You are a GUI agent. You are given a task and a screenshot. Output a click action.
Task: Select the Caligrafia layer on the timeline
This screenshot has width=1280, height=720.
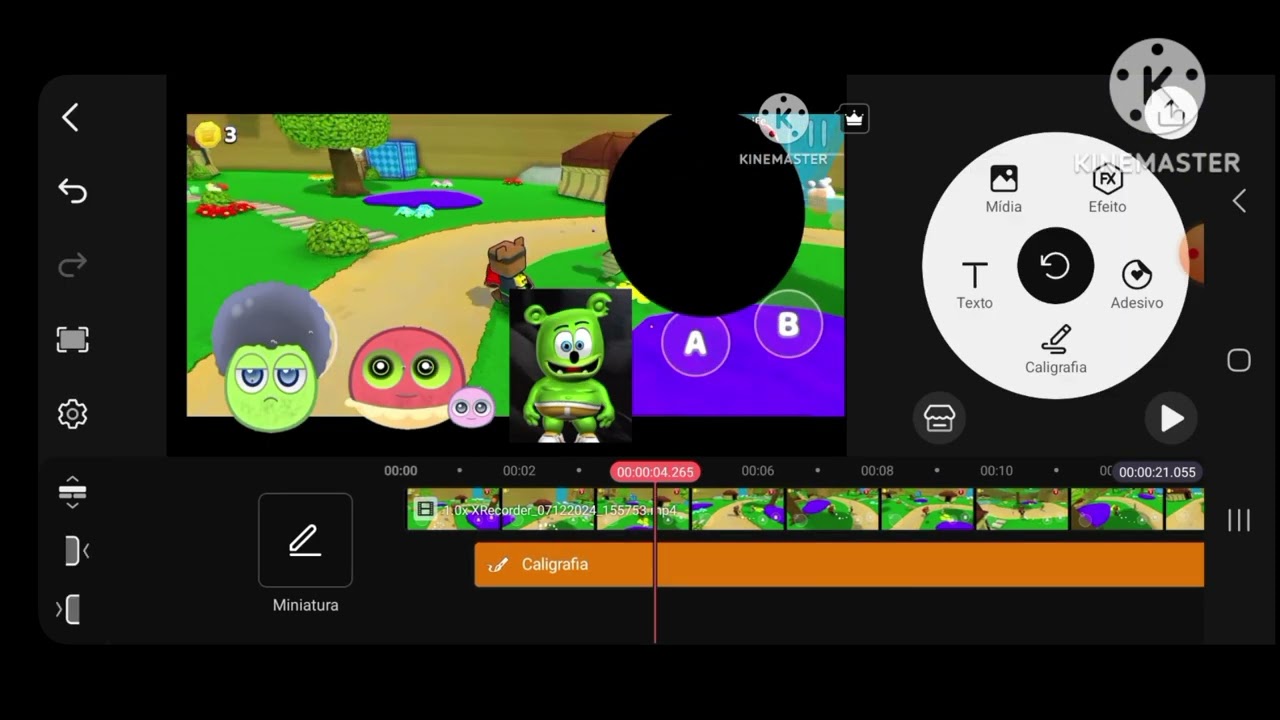click(839, 565)
